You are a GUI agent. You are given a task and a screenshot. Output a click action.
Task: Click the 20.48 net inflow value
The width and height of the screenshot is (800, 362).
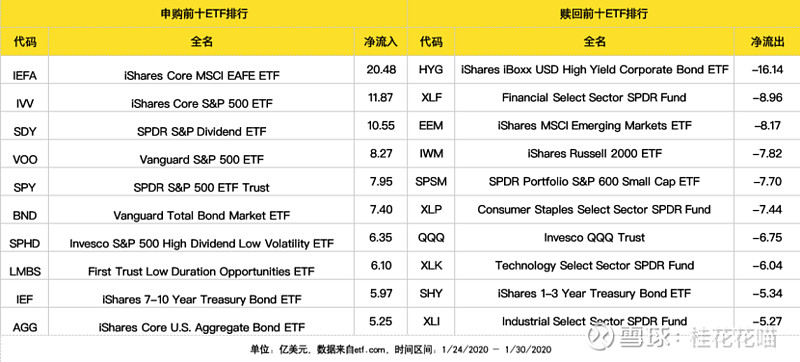(x=381, y=70)
